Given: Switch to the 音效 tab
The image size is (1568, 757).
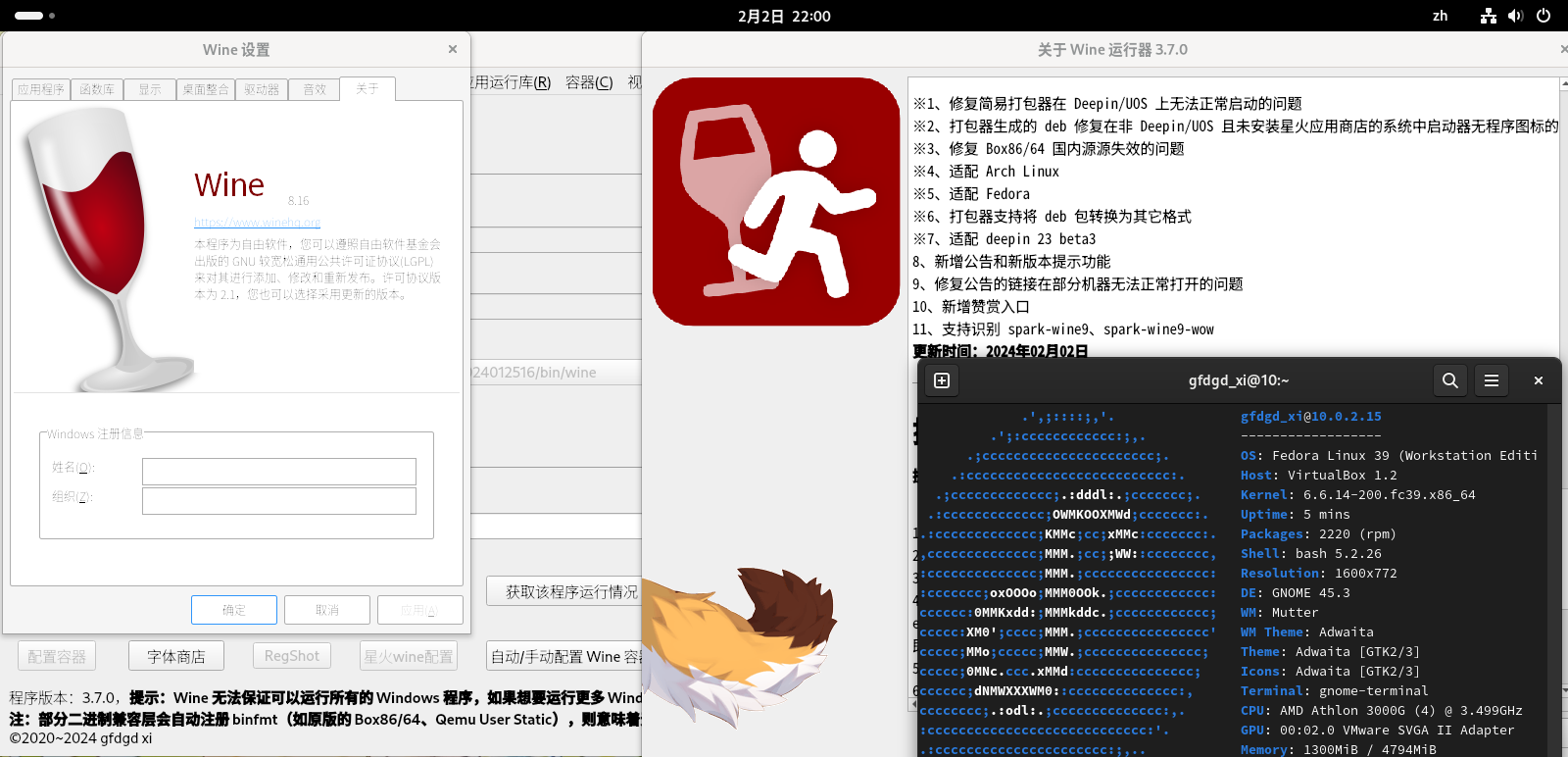Looking at the screenshot, I should coord(315,89).
